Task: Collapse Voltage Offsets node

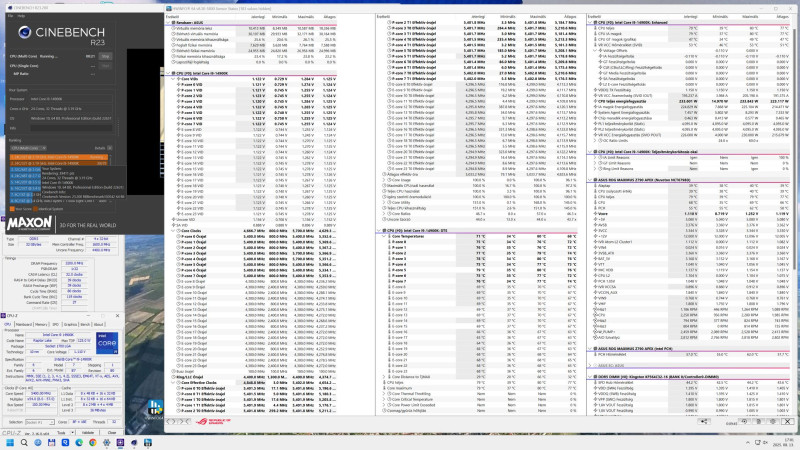Action: (x=595, y=51)
